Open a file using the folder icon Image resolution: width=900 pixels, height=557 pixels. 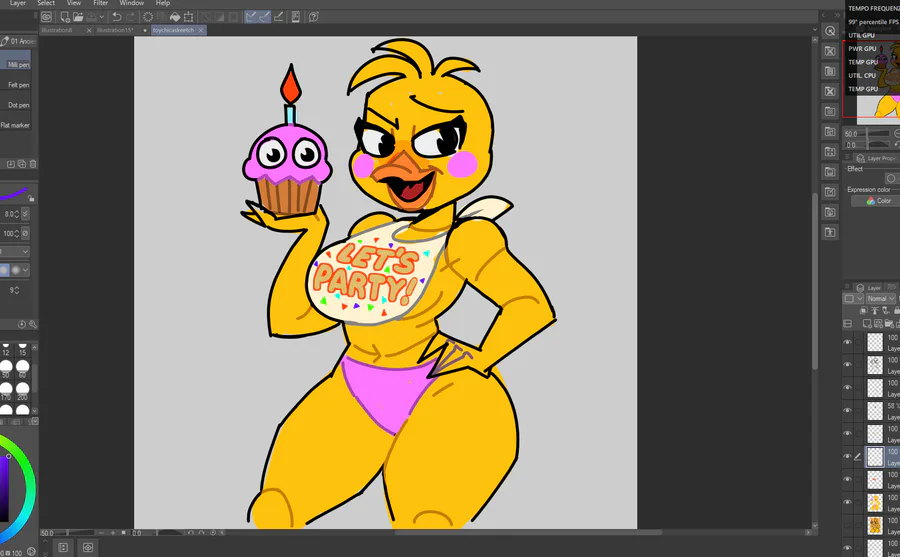tap(78, 17)
